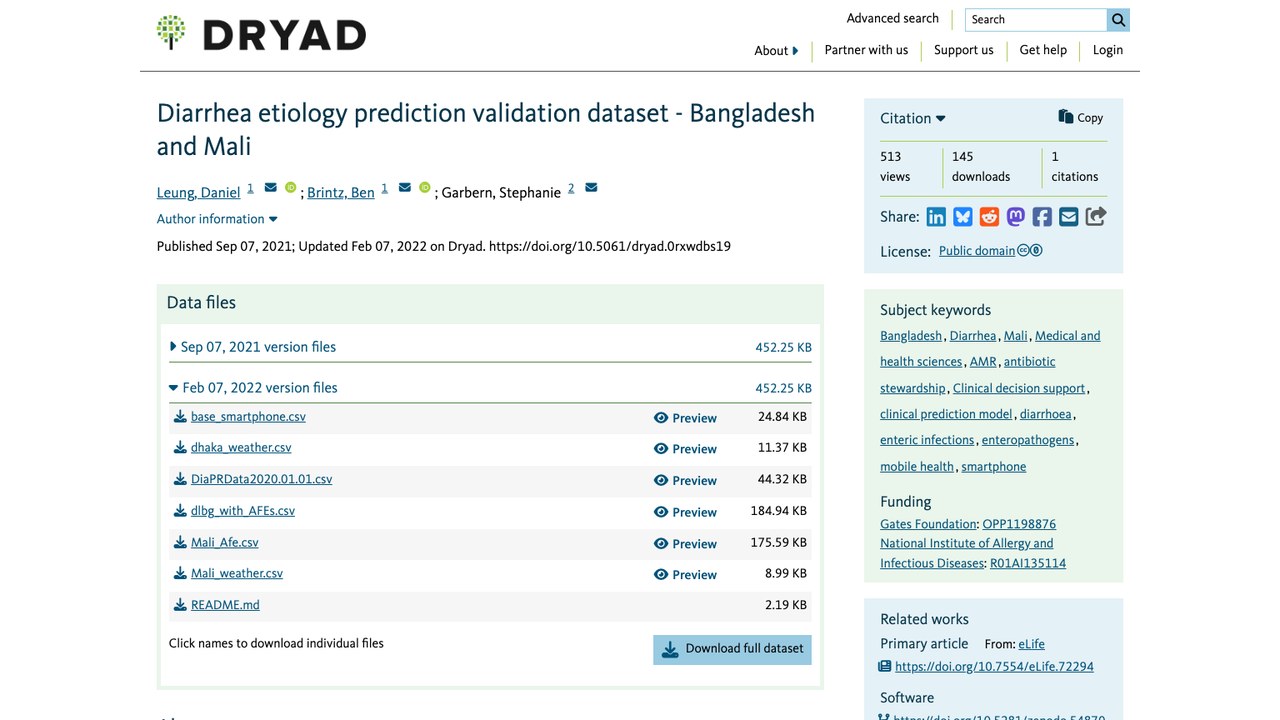
Task: Preview dlbg_with_AFEs.csv file
Action: point(685,512)
